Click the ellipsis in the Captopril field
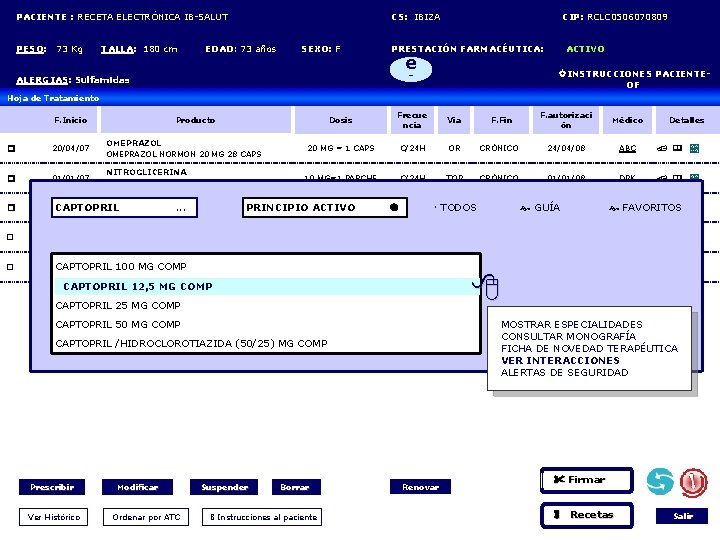The height and width of the screenshot is (540, 720). click(x=181, y=209)
